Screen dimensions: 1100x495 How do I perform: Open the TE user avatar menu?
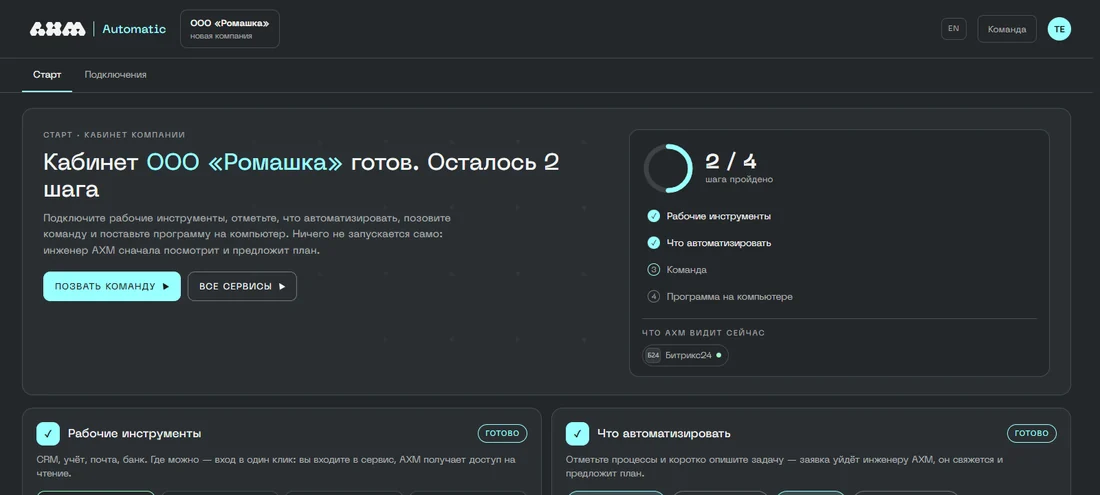point(1059,29)
